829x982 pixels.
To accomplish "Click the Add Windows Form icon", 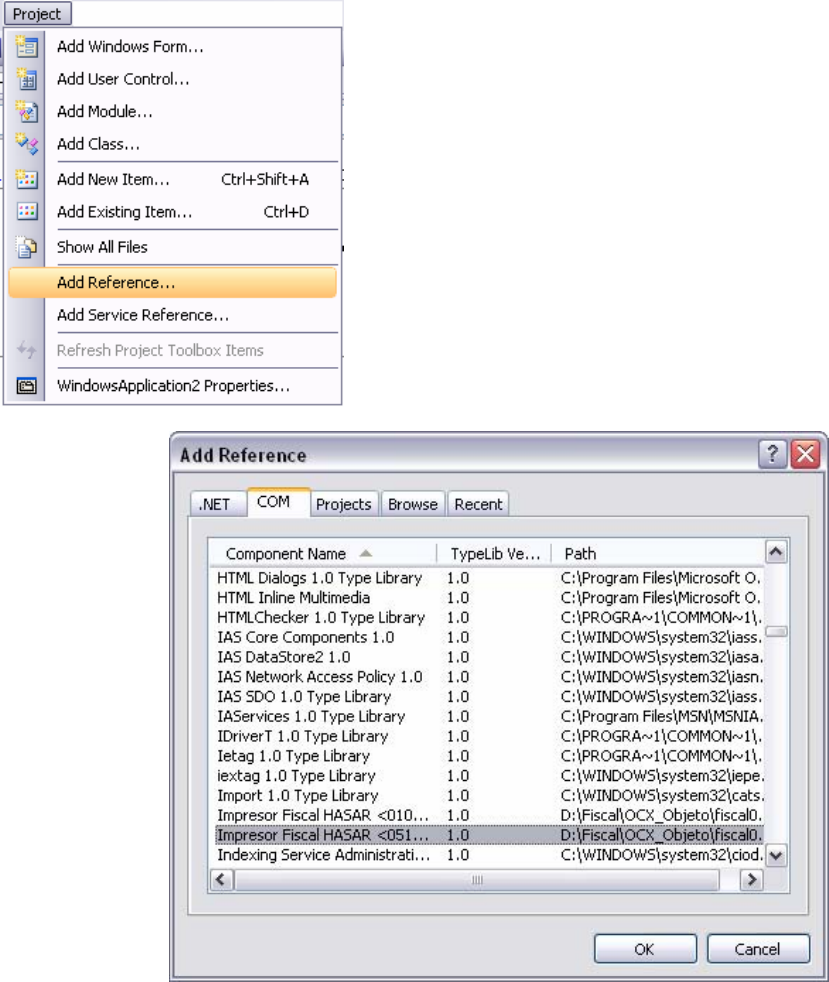I will pyautogui.click(x=26, y=47).
